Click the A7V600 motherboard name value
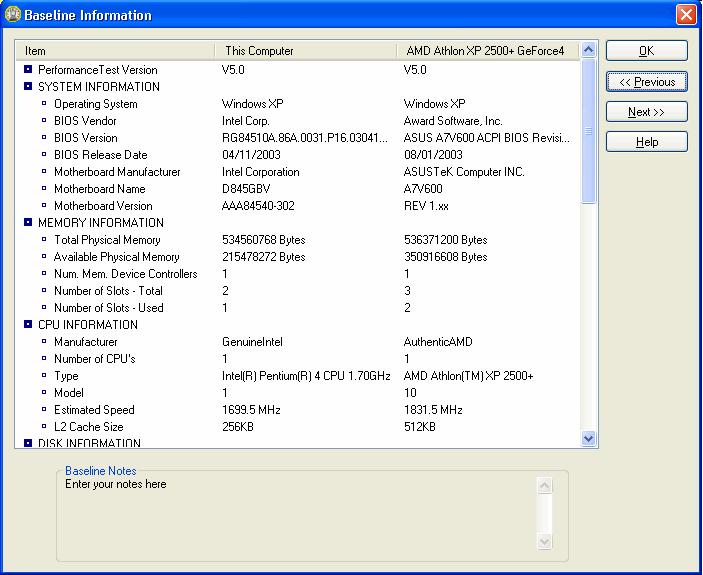Screen dimensions: 703x575 423,189
